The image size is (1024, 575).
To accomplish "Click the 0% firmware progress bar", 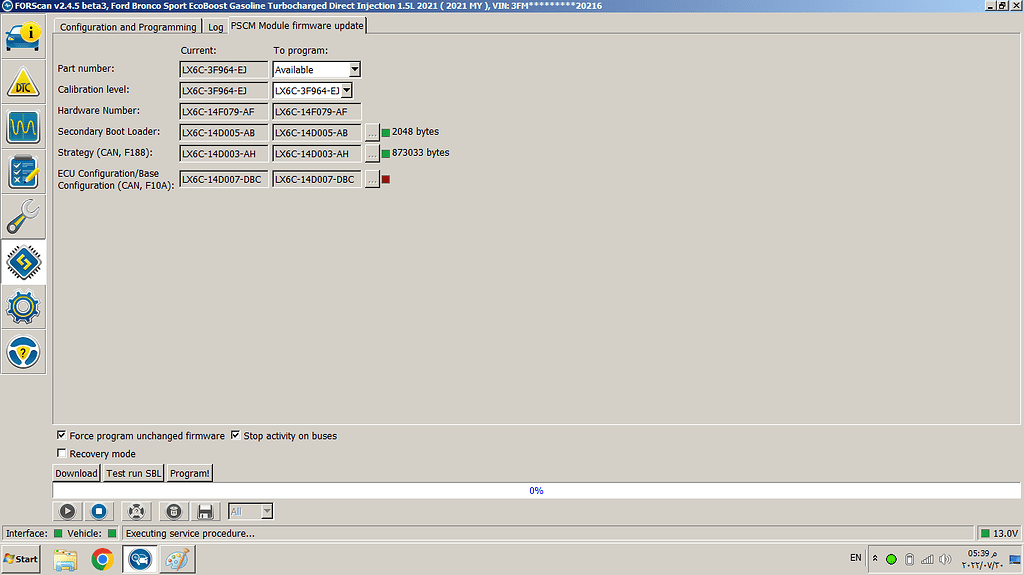I will click(535, 491).
